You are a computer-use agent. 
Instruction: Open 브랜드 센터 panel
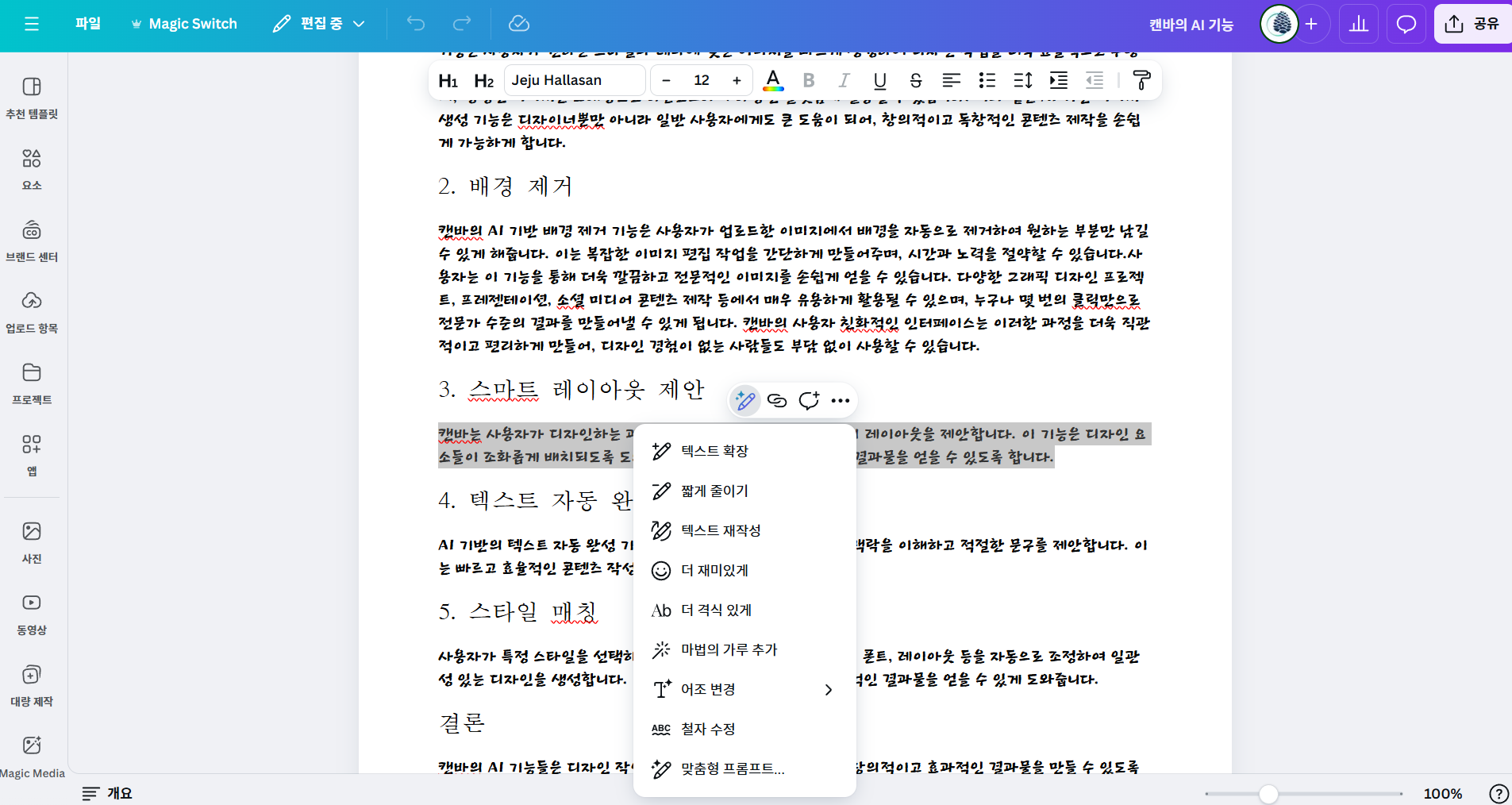[32, 241]
